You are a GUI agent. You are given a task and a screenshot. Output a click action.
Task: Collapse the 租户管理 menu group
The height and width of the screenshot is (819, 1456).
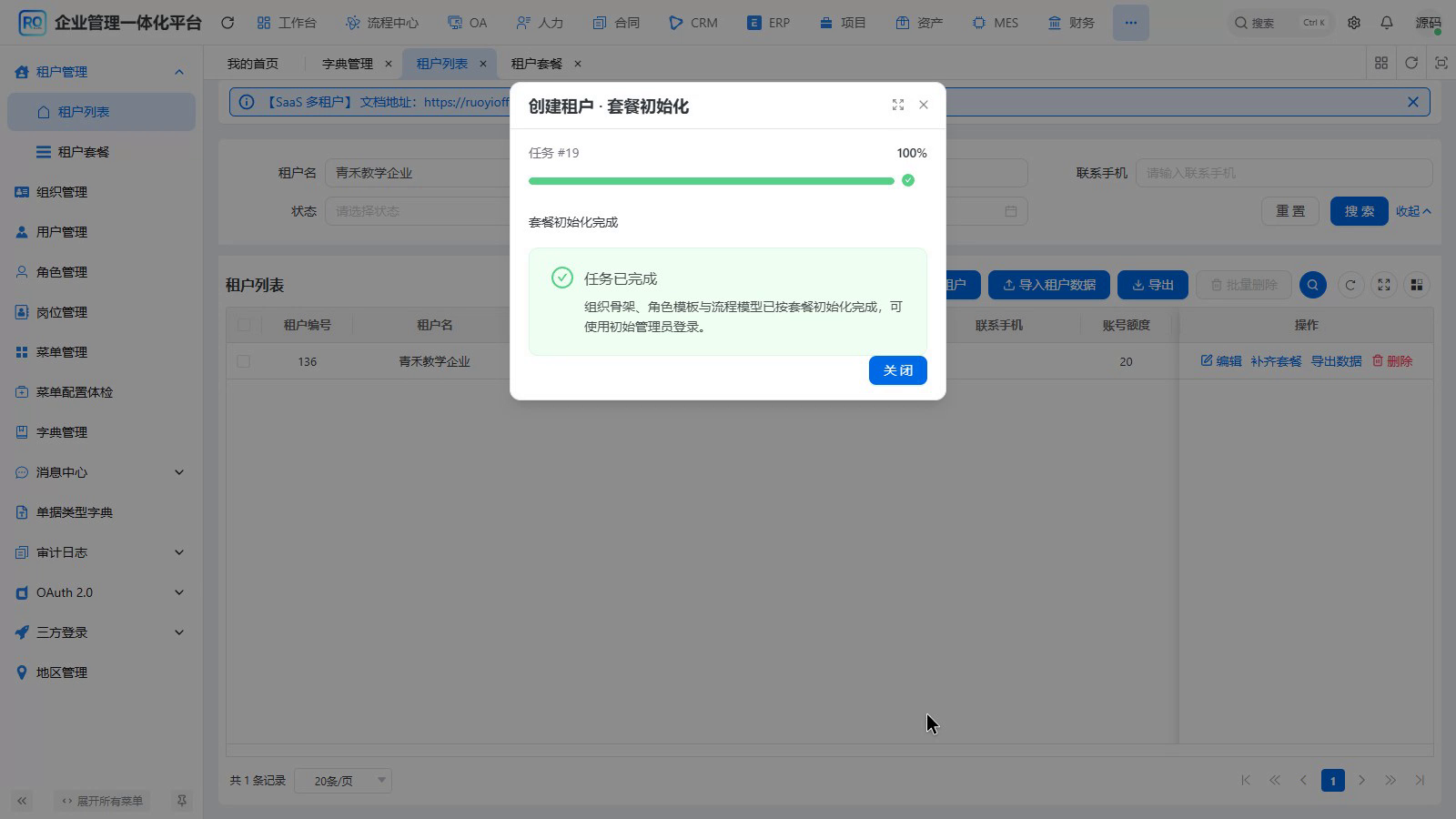(x=101, y=72)
